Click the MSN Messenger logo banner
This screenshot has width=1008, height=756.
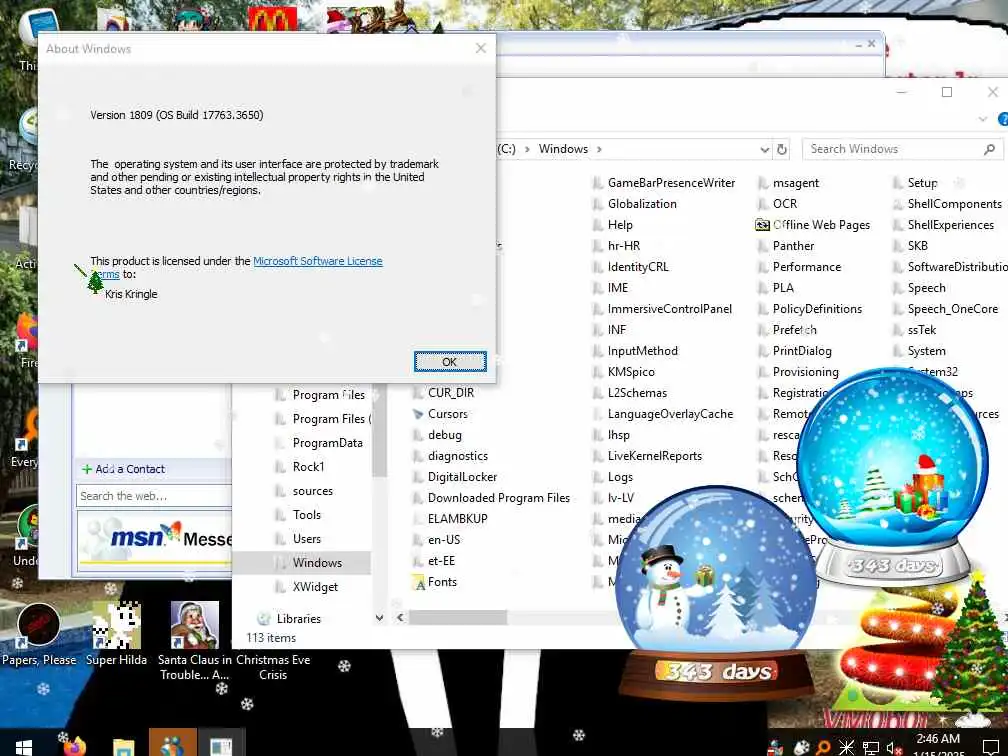tap(154, 541)
